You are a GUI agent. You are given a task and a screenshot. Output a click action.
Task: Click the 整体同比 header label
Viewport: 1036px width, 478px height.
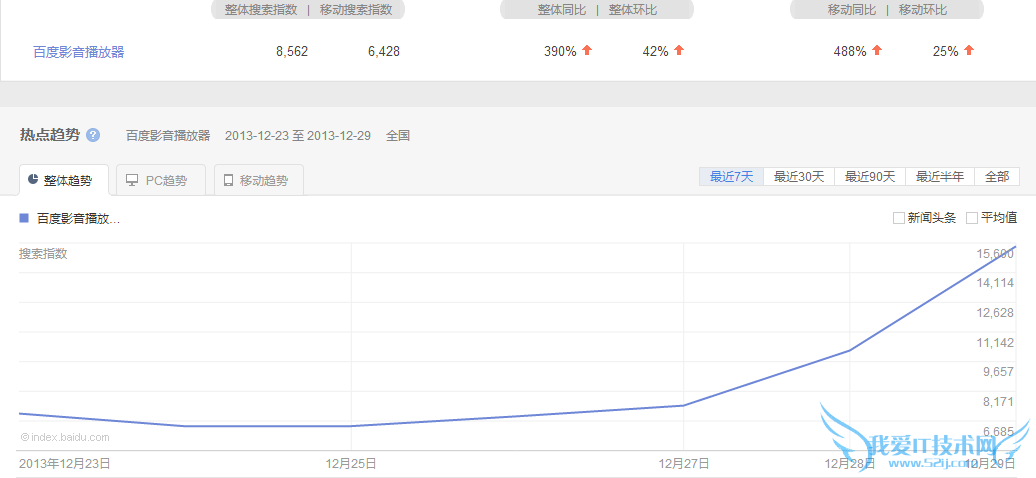coord(562,10)
